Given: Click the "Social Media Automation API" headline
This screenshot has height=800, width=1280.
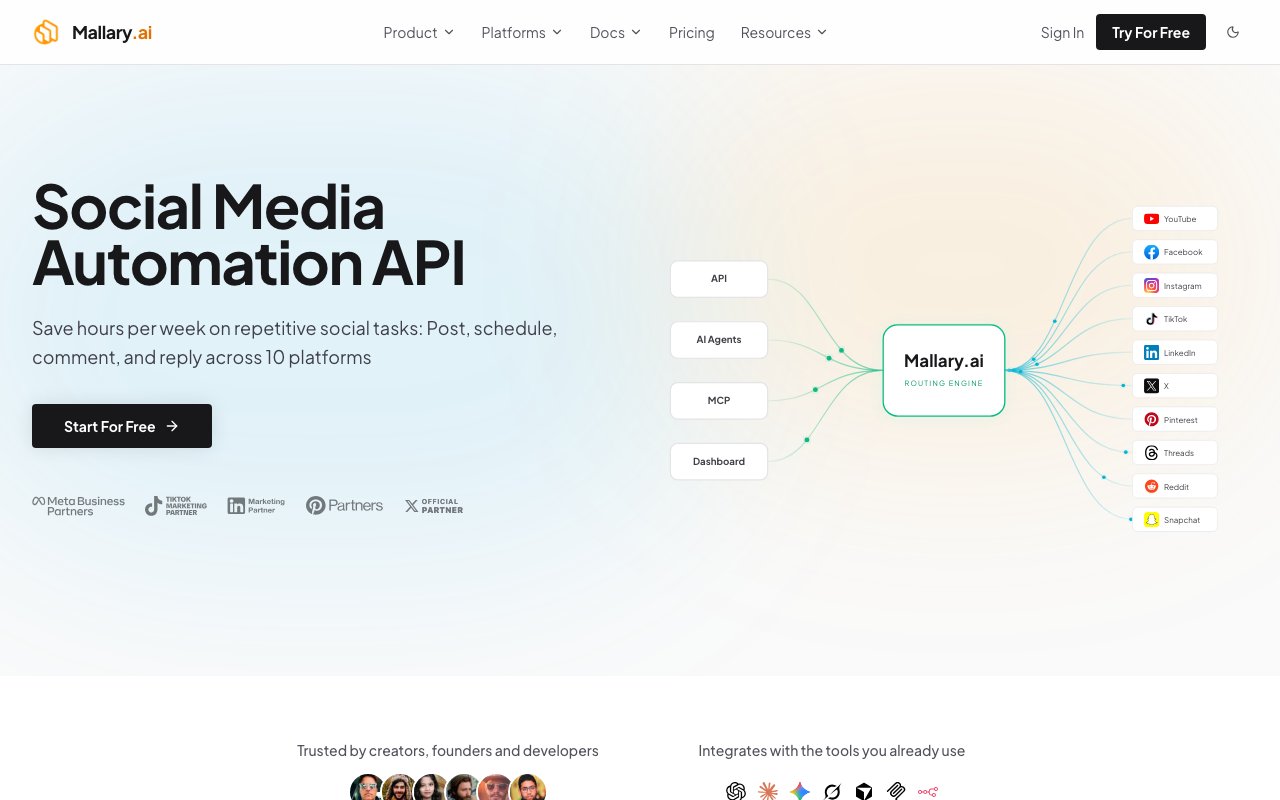Looking at the screenshot, I should click(x=249, y=235).
